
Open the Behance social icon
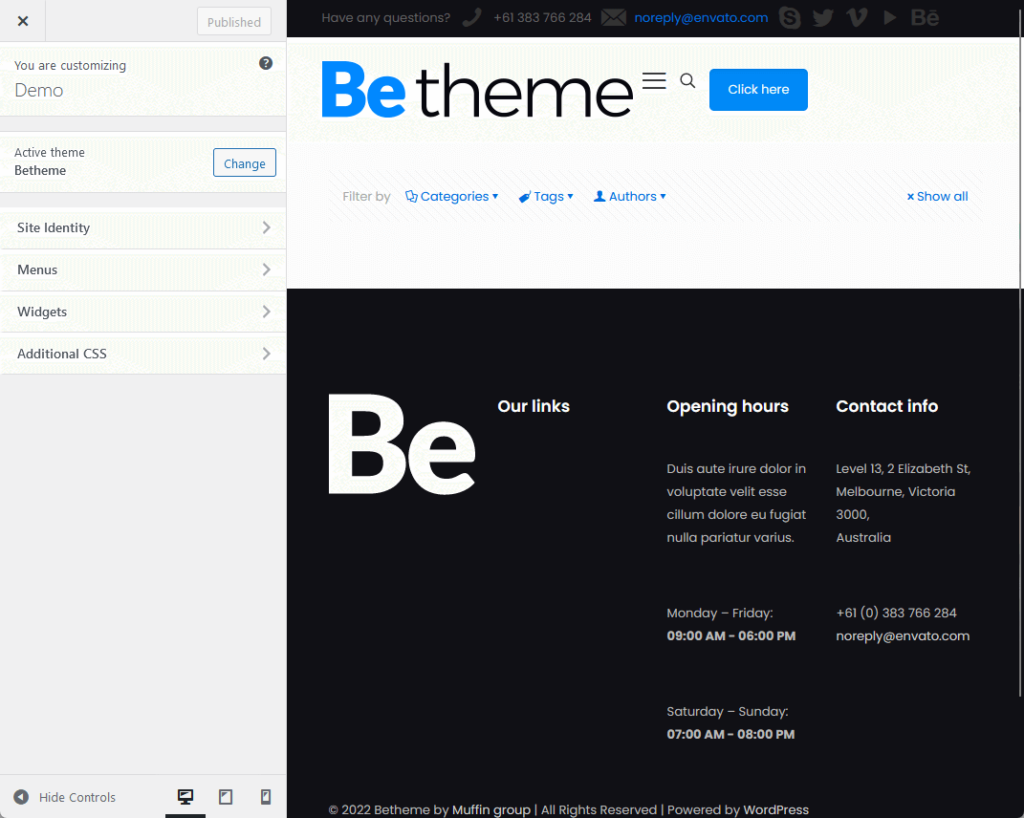click(x=925, y=18)
